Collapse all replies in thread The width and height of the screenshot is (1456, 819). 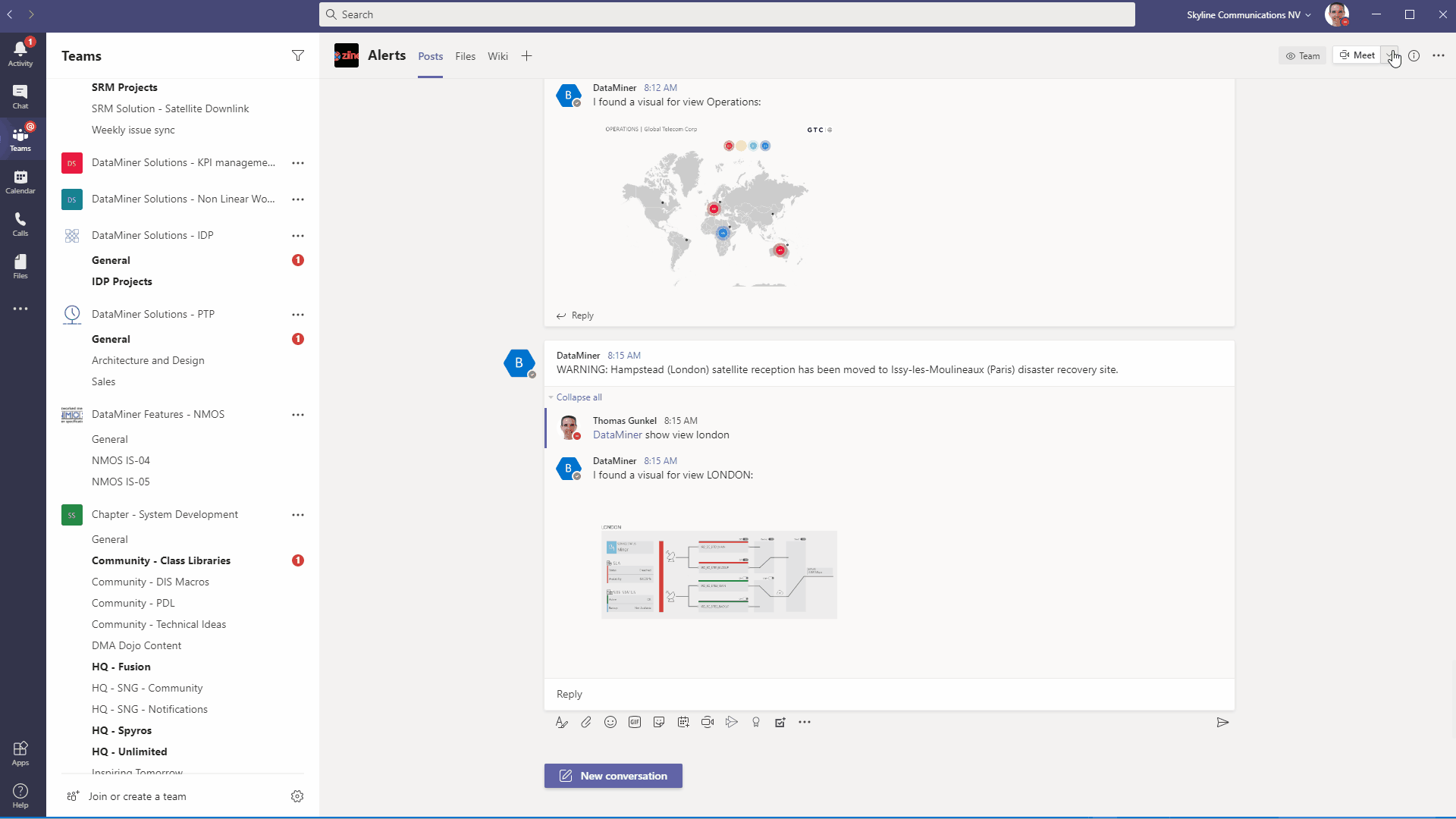pyautogui.click(x=579, y=397)
